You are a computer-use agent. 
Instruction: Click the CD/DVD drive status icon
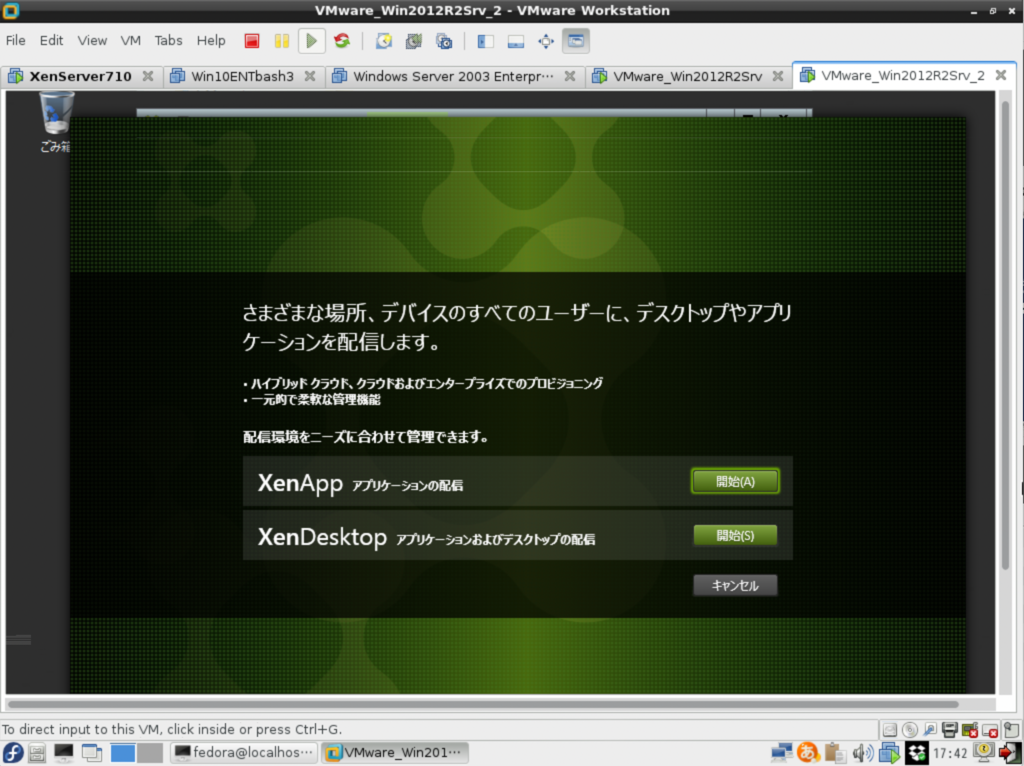click(x=910, y=729)
